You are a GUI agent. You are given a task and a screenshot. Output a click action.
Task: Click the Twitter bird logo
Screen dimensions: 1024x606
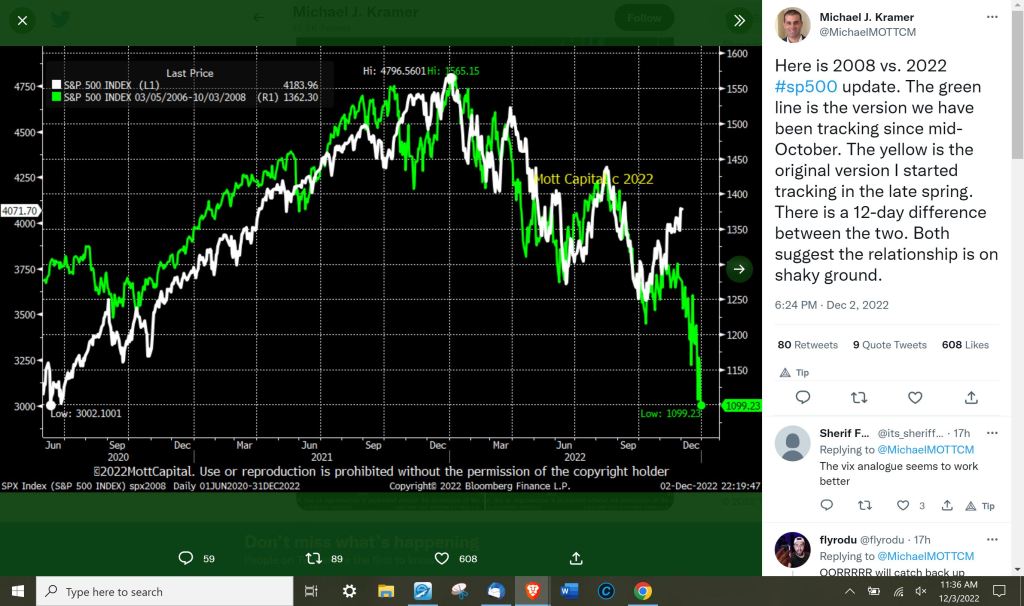60,20
